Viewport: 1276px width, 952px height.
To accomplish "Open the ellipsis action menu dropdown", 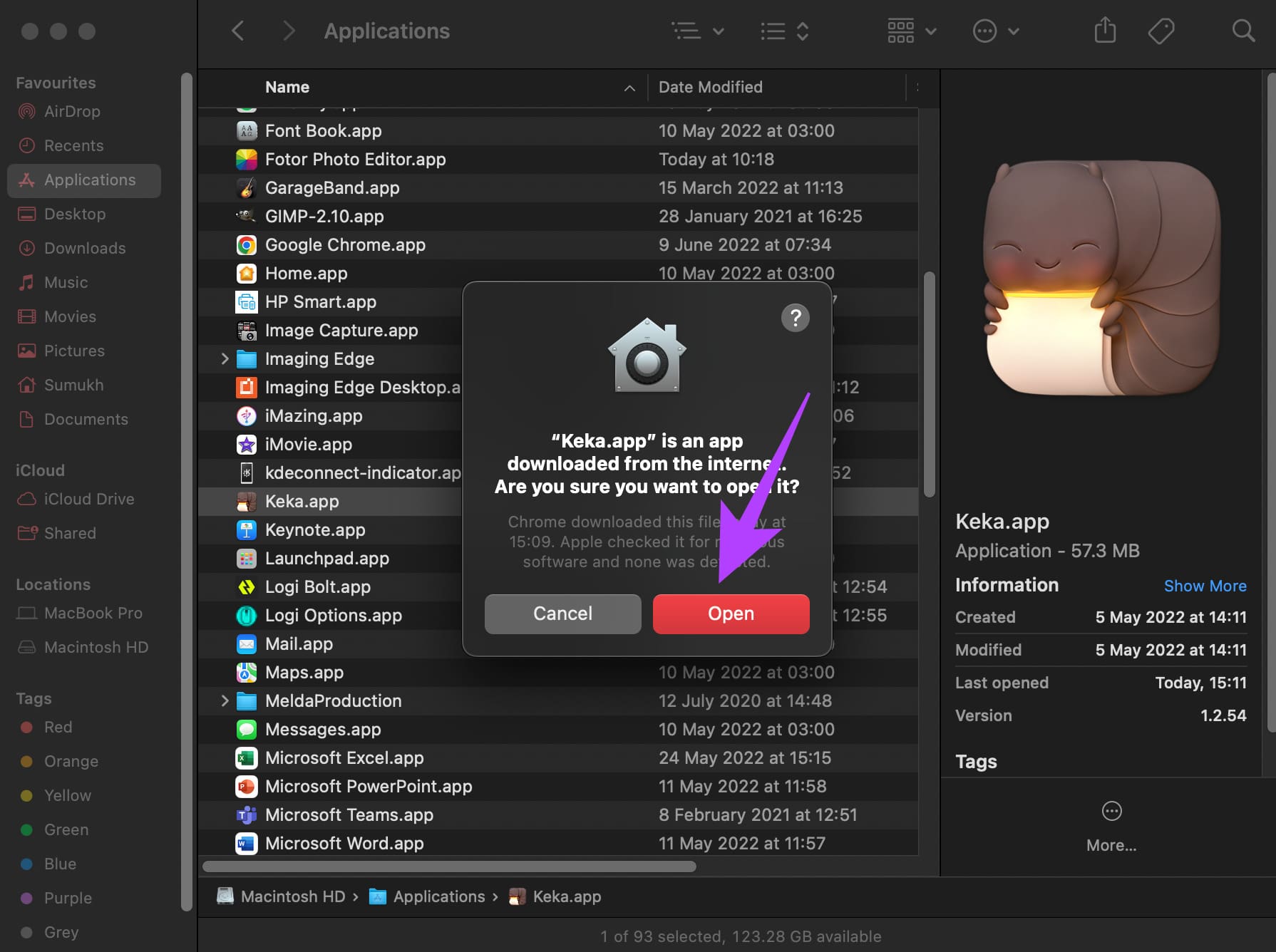I will [996, 31].
